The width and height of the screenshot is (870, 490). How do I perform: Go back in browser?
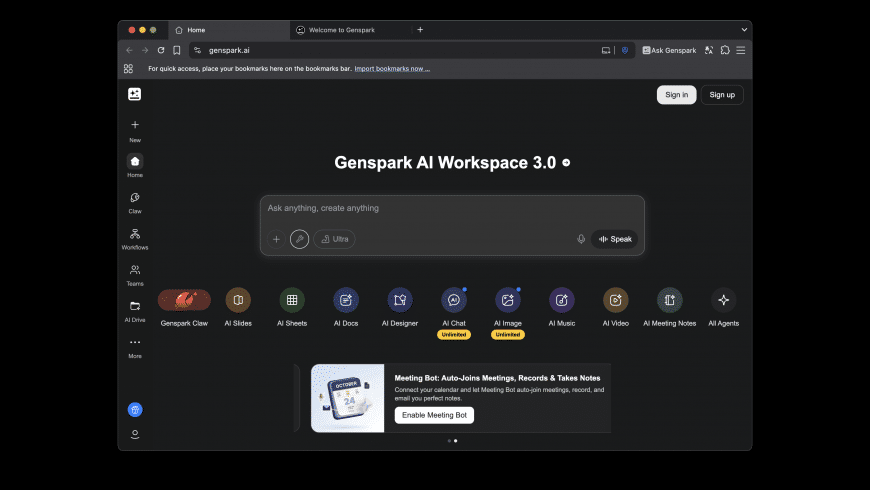[x=129, y=50]
